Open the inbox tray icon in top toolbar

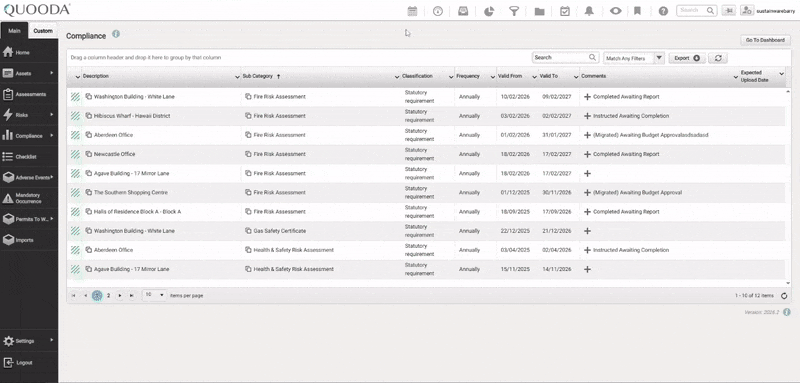coord(463,11)
